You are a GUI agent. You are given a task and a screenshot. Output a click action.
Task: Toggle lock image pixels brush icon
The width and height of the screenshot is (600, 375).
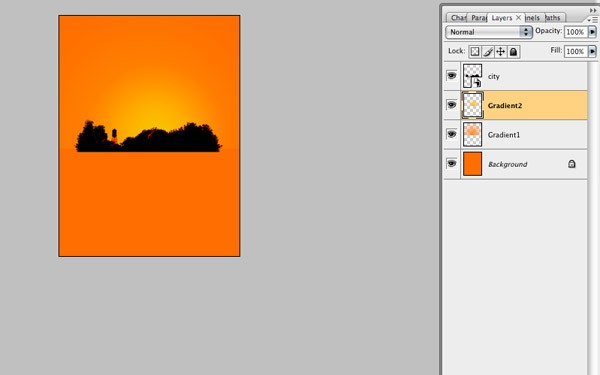488,52
